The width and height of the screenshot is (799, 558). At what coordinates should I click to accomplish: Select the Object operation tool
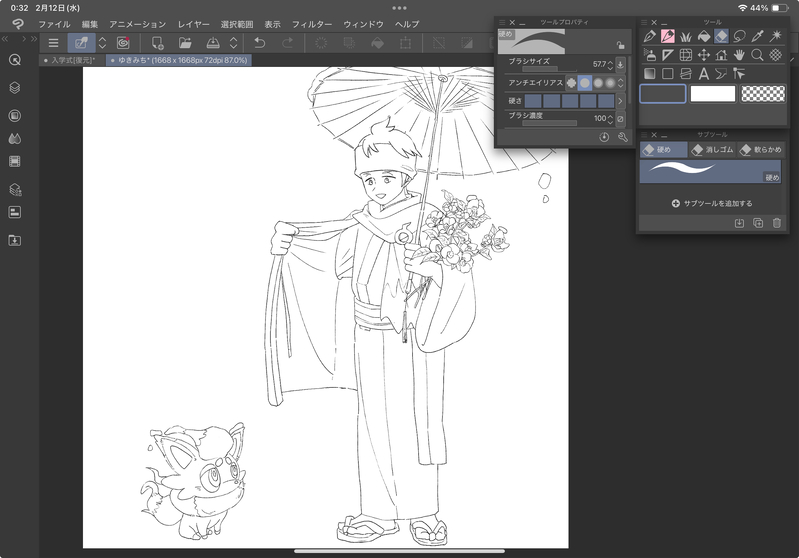(739, 73)
